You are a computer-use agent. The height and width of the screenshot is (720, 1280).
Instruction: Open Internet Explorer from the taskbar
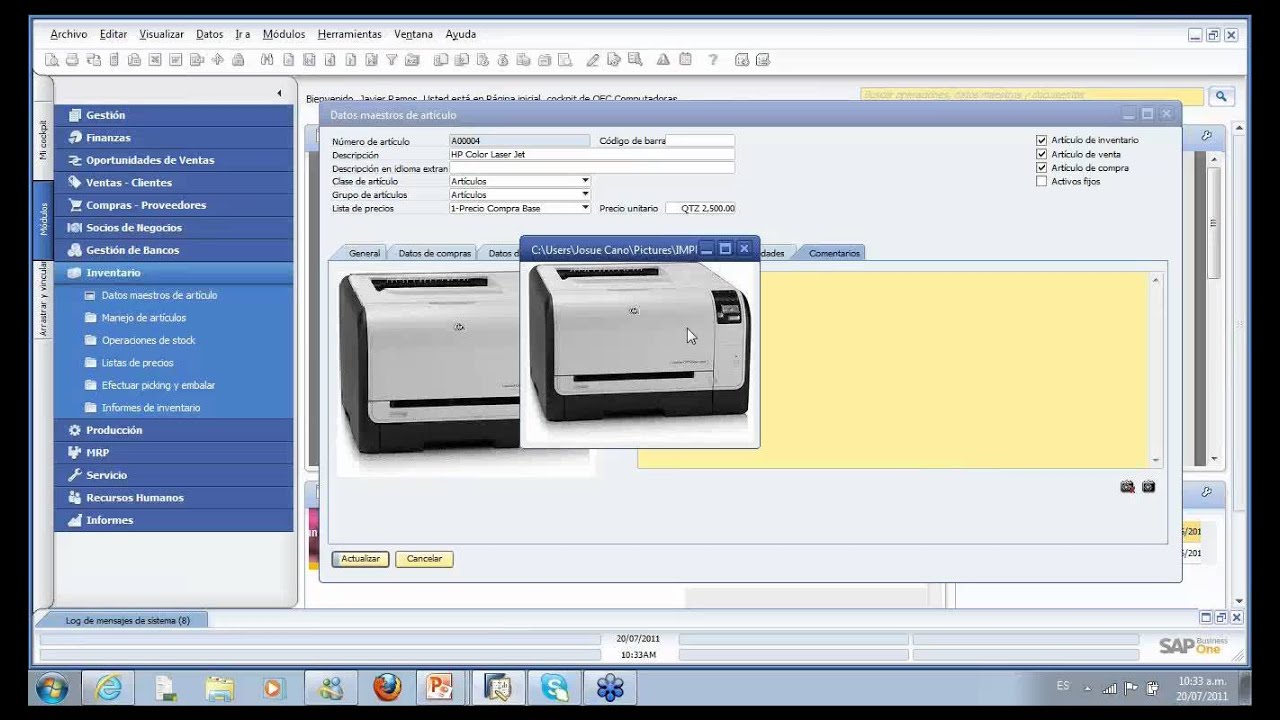[x=108, y=688]
